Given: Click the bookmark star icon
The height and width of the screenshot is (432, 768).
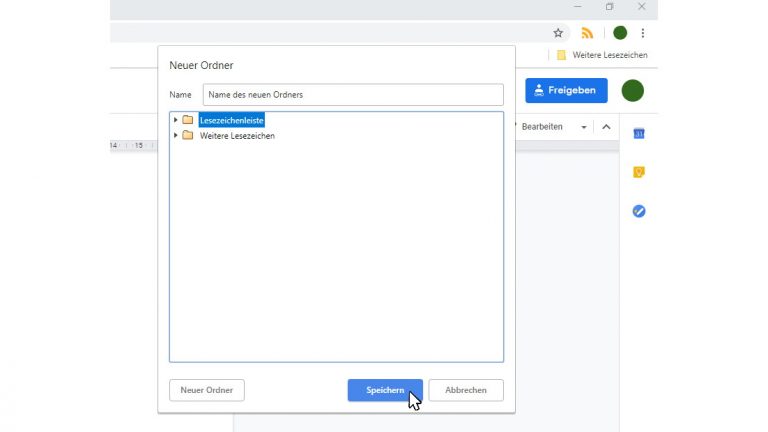Looking at the screenshot, I should tap(558, 33).
